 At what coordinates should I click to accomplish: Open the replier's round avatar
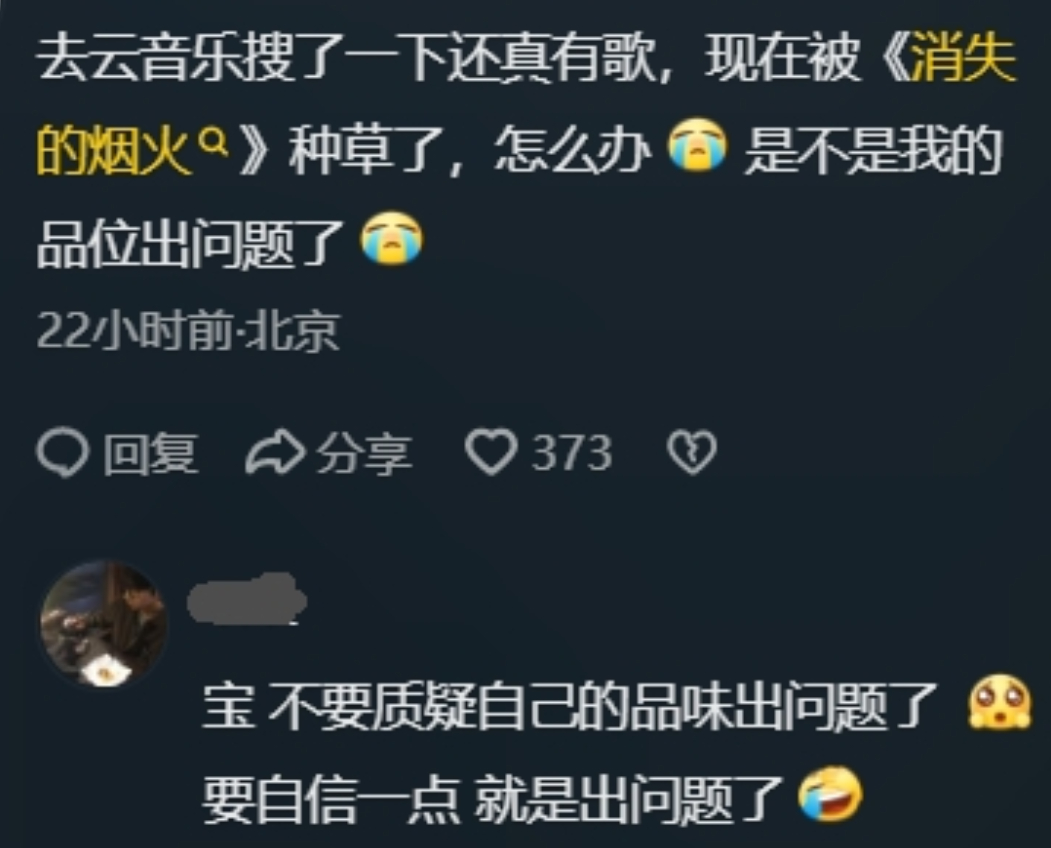pyautogui.click(x=104, y=623)
